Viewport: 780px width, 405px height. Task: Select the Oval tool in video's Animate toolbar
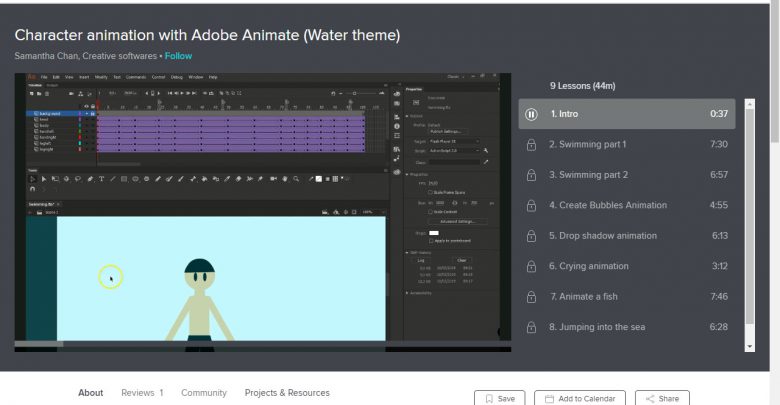coord(135,179)
